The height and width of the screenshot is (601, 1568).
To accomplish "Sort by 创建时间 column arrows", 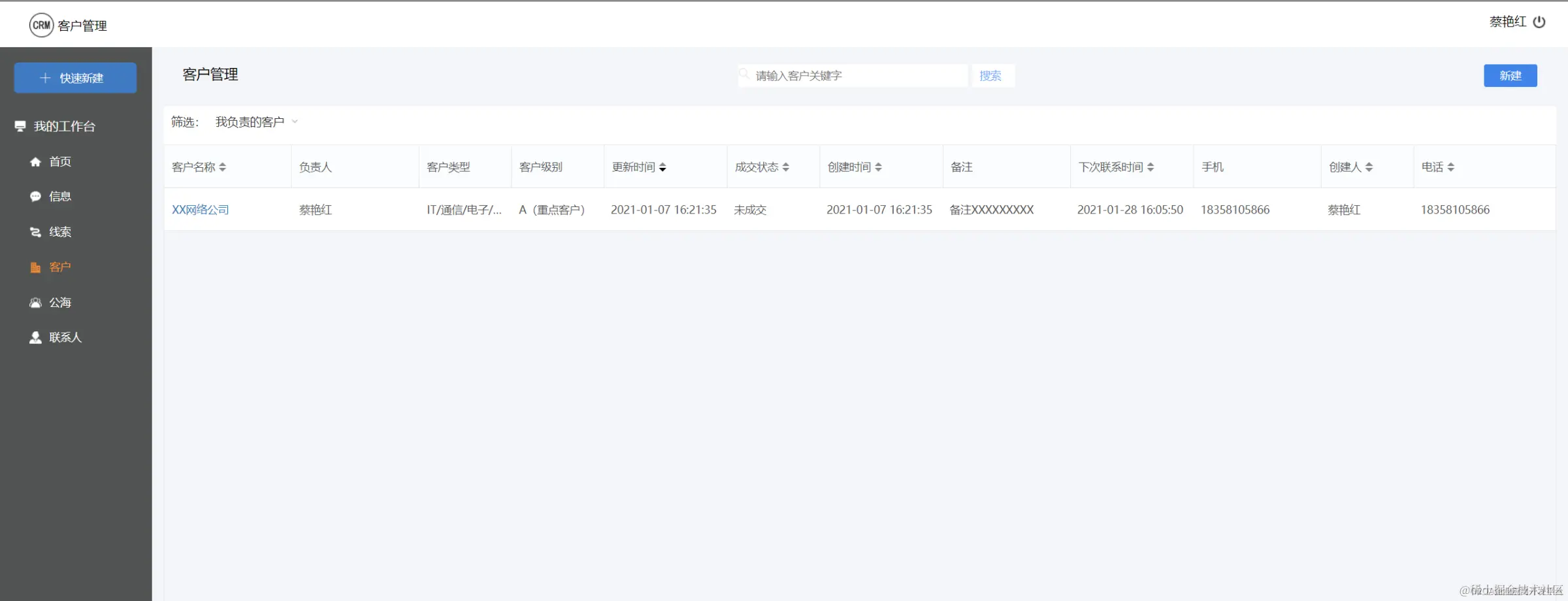I will pos(879,167).
